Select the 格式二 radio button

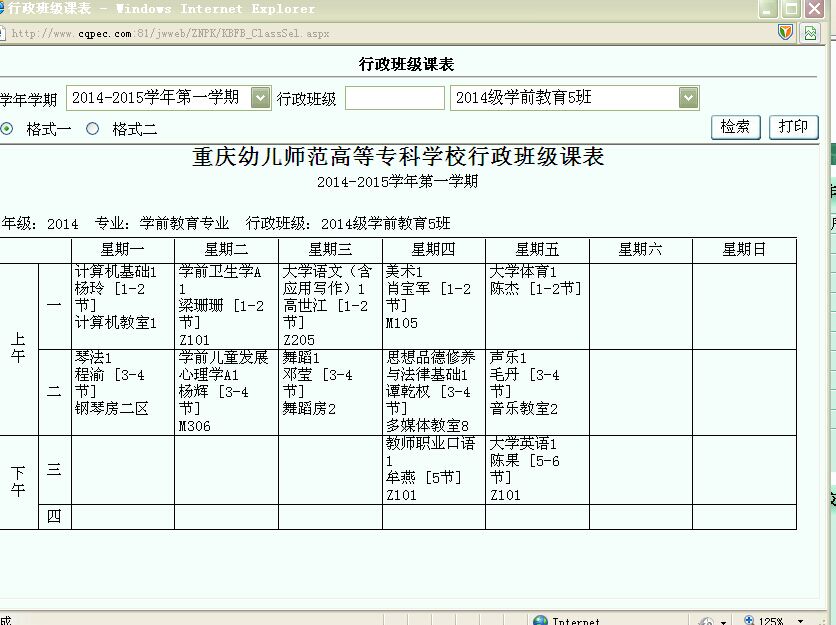tap(92, 129)
